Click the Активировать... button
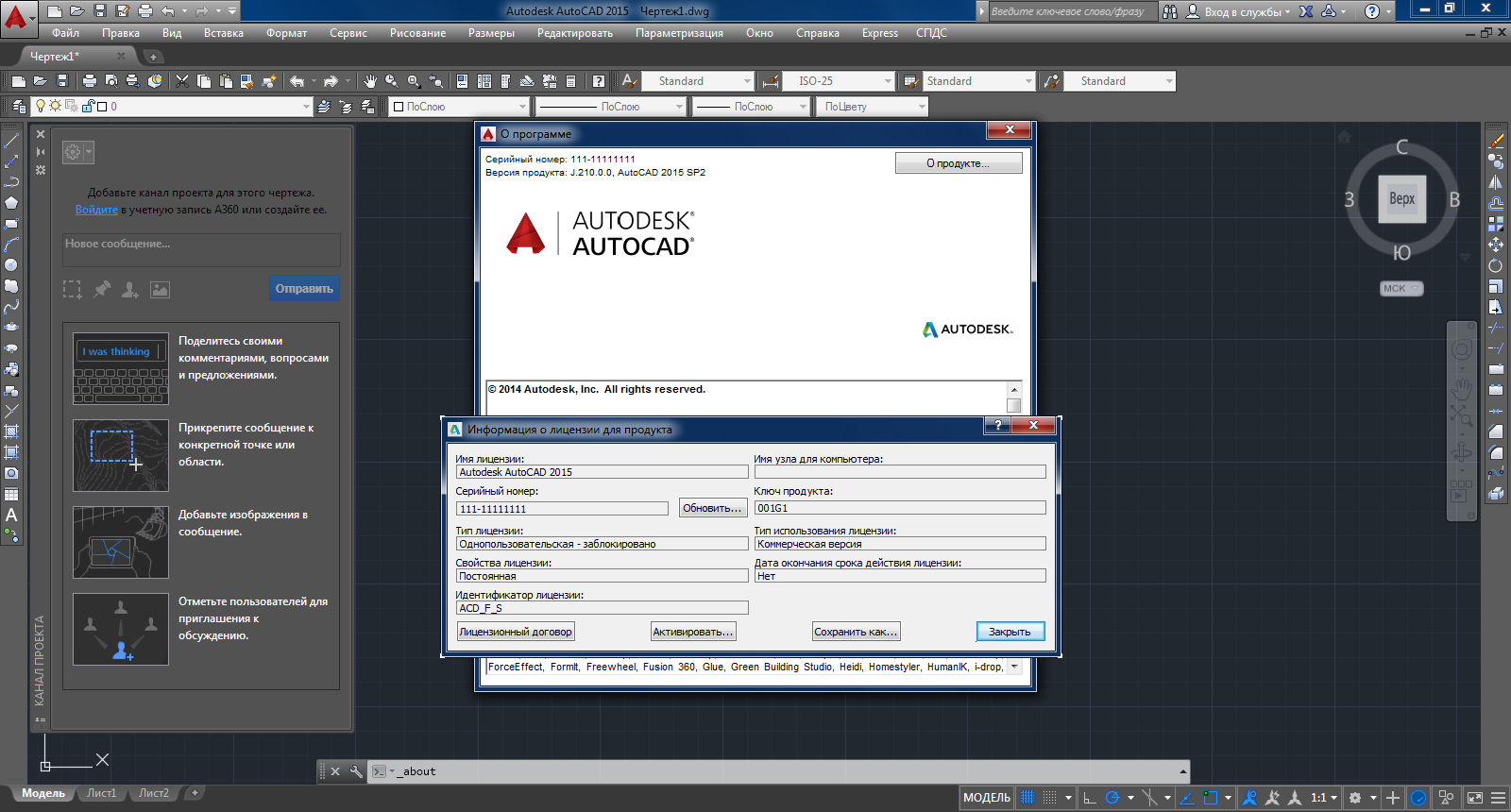 click(693, 632)
